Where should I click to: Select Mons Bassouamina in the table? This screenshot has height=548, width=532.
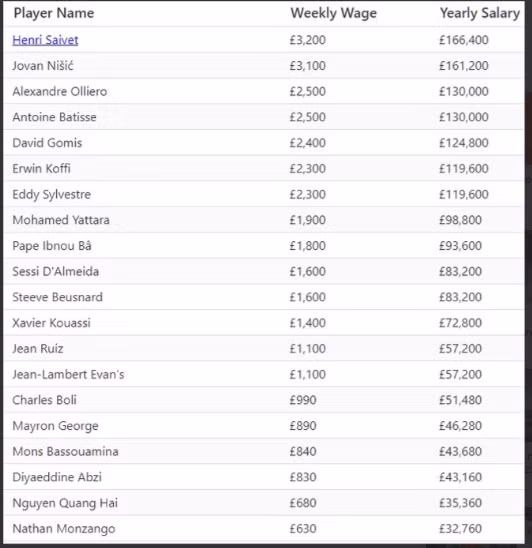pos(65,451)
